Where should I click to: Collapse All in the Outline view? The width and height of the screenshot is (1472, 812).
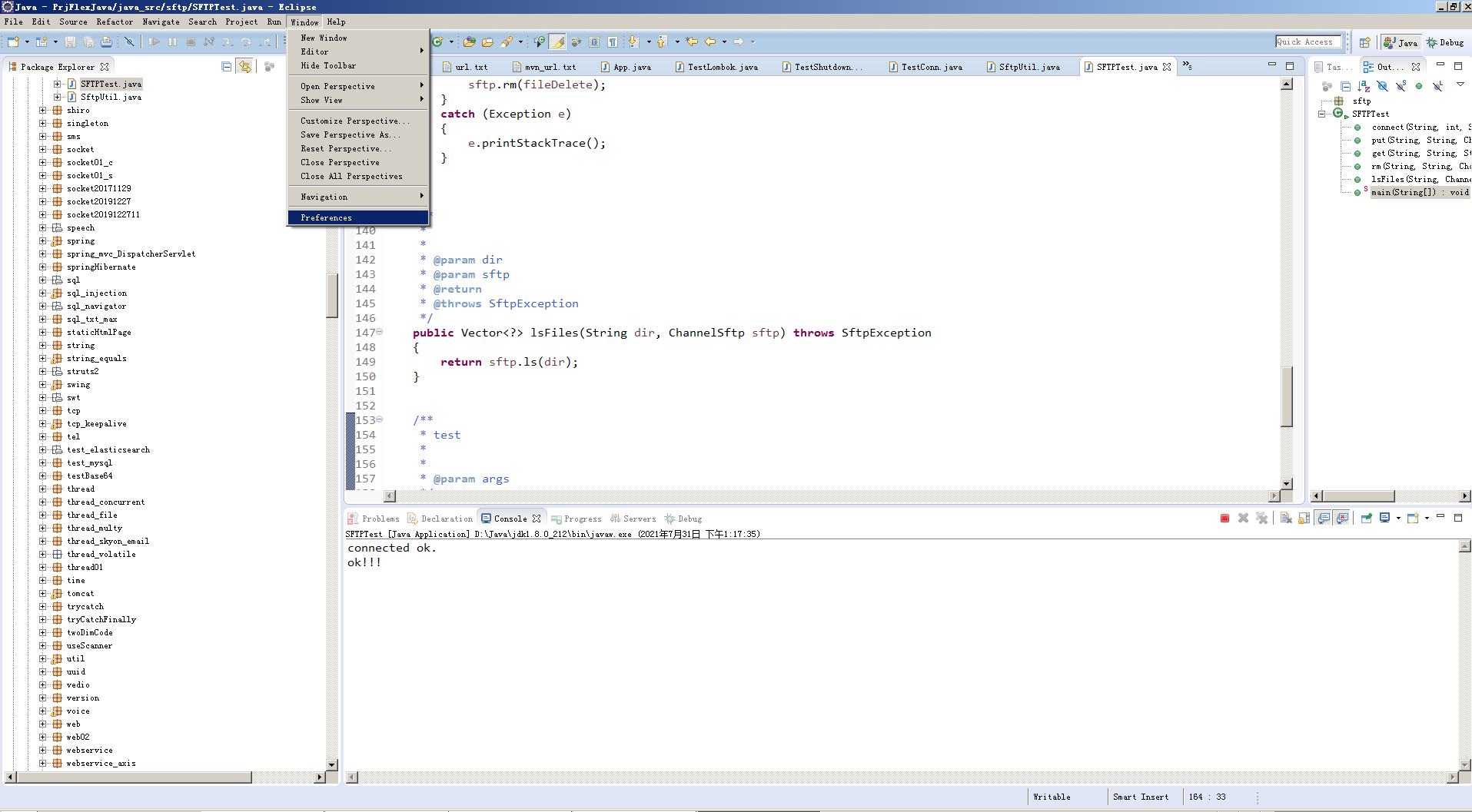(x=1346, y=86)
